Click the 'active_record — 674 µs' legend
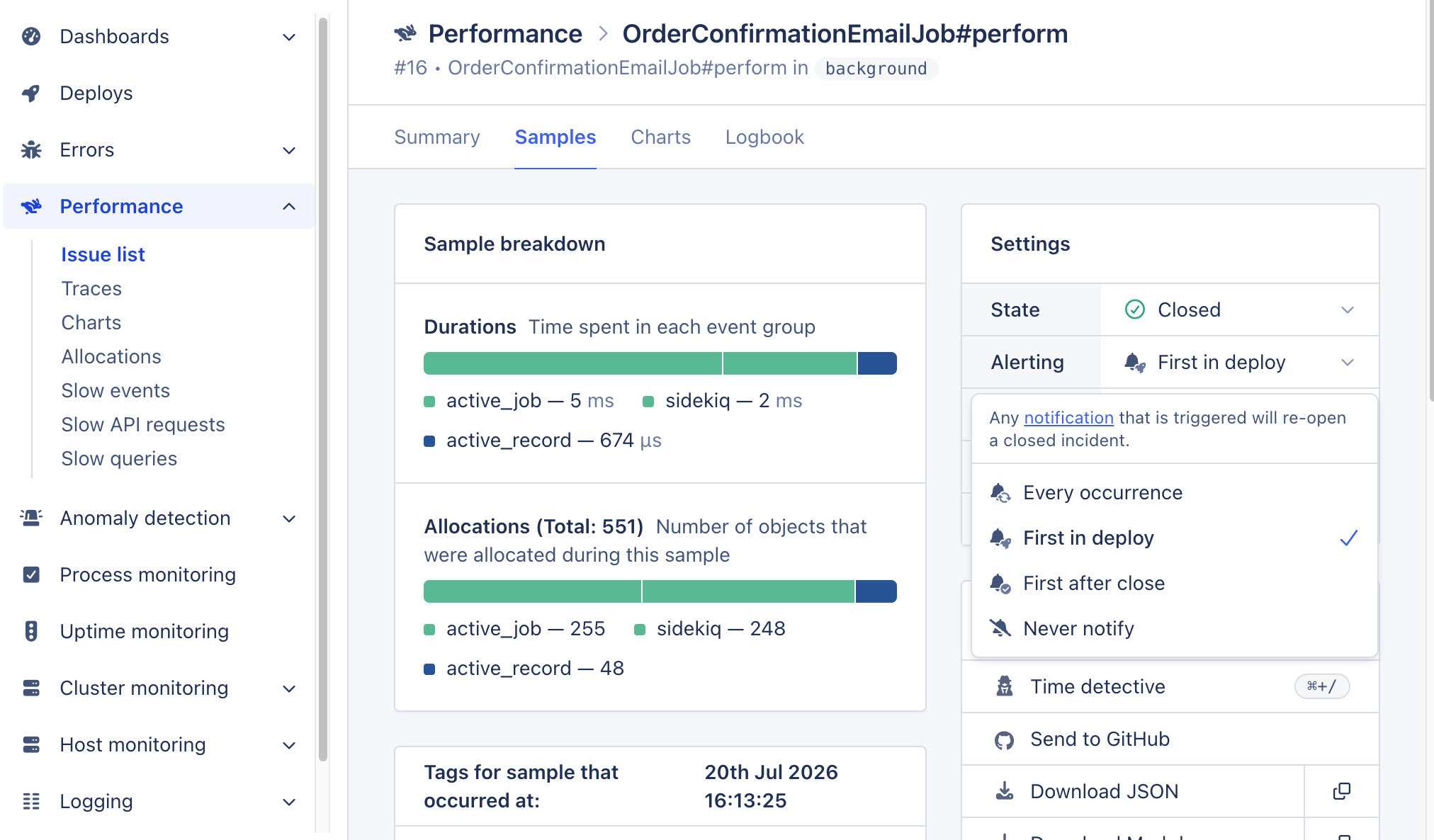 point(543,440)
